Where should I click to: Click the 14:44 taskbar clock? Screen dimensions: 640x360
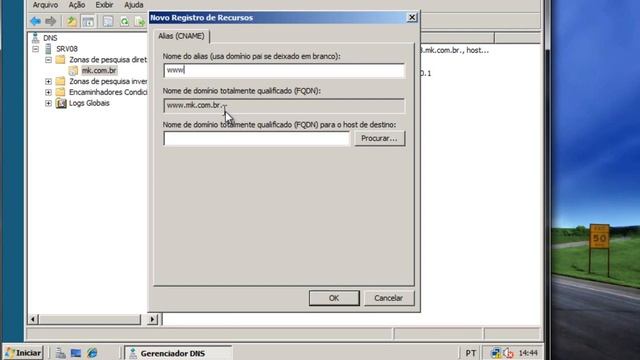(x=528, y=353)
